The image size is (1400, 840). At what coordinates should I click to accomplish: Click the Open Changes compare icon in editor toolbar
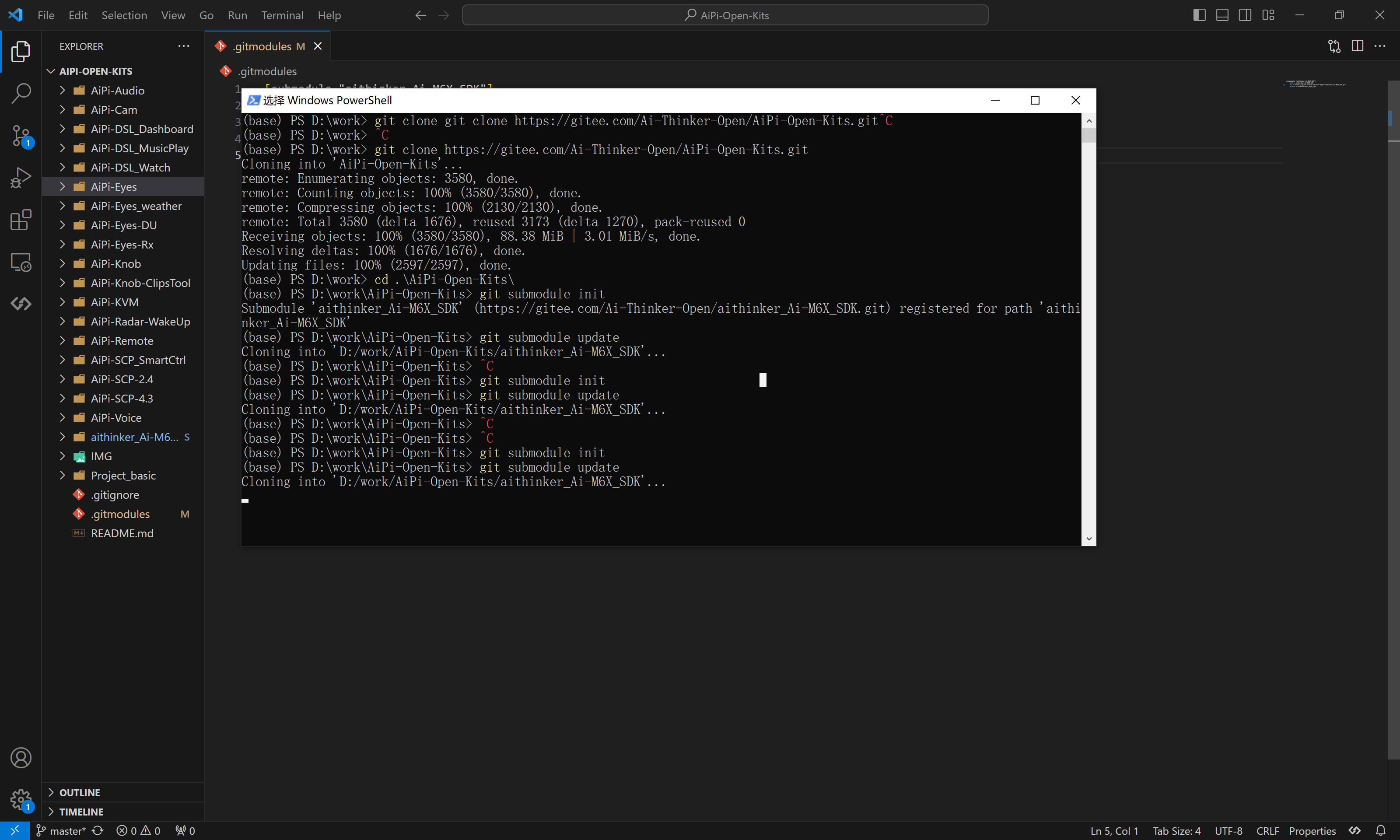coord(1334,46)
